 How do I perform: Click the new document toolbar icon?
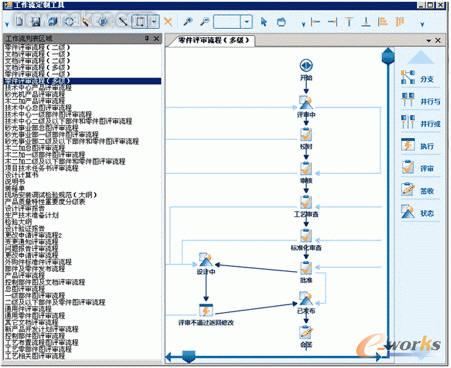(x=19, y=22)
